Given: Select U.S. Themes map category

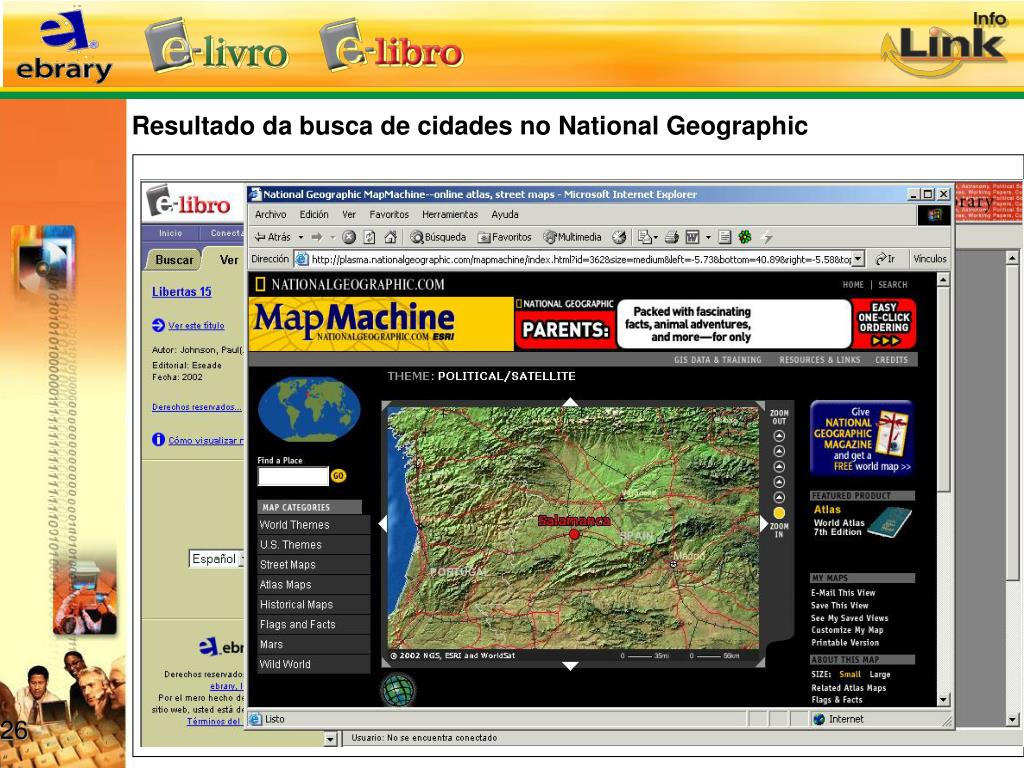Looking at the screenshot, I should (x=314, y=545).
